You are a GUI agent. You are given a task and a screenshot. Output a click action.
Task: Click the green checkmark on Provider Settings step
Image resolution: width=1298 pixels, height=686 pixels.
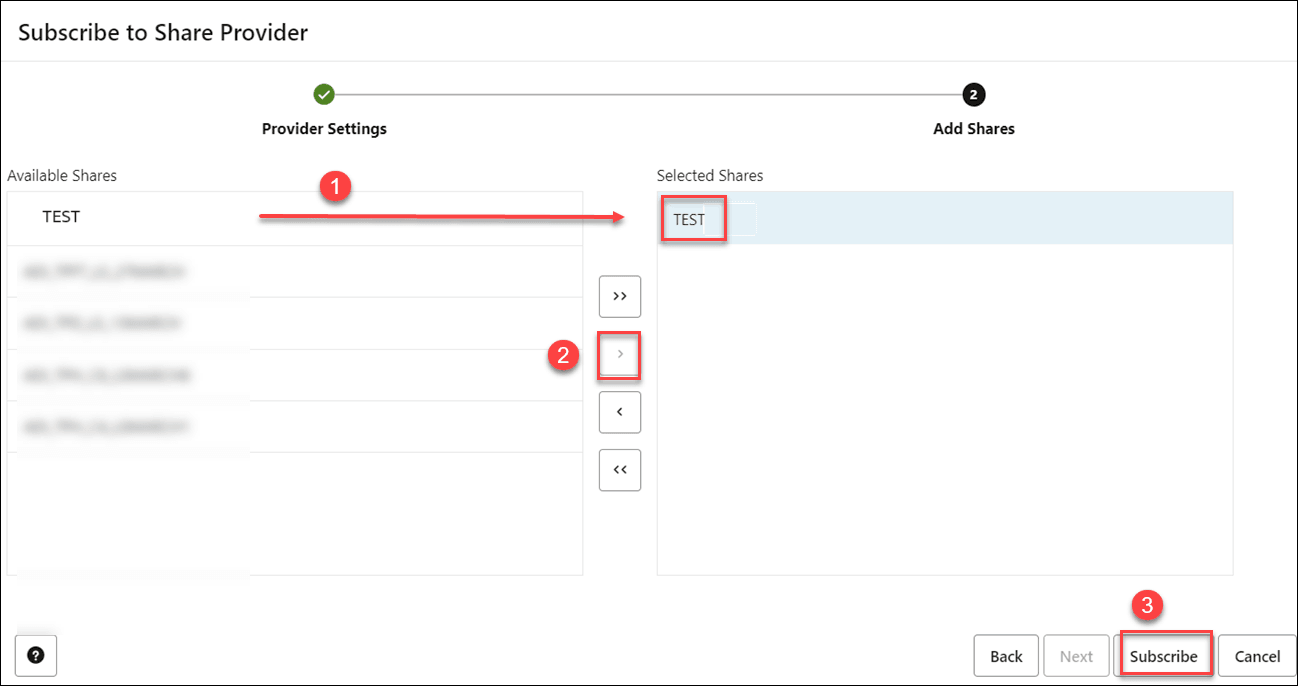click(x=324, y=94)
